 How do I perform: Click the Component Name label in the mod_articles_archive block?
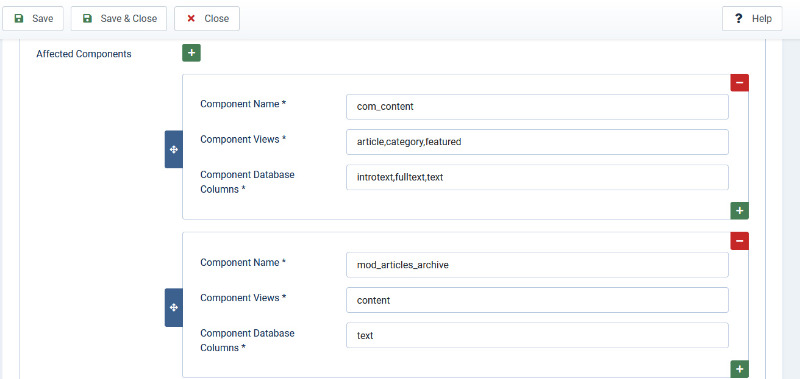pos(243,262)
